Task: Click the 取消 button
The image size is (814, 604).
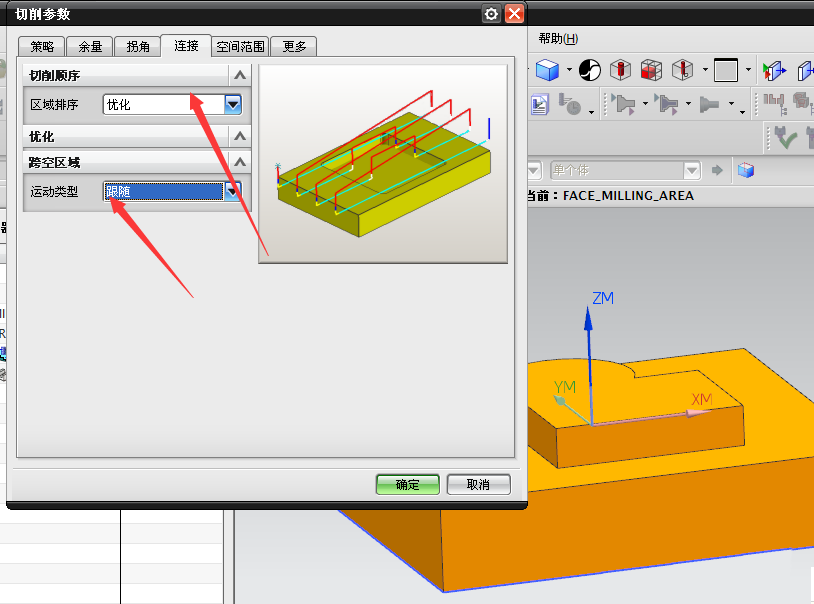Action: click(478, 484)
